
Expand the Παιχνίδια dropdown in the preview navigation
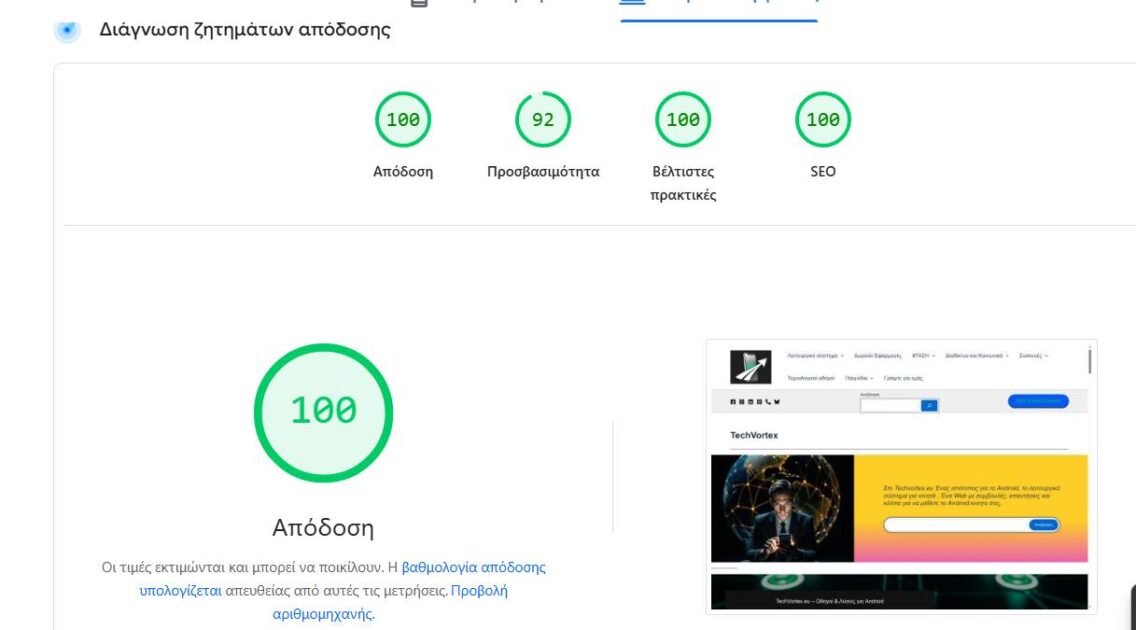[x=859, y=378]
